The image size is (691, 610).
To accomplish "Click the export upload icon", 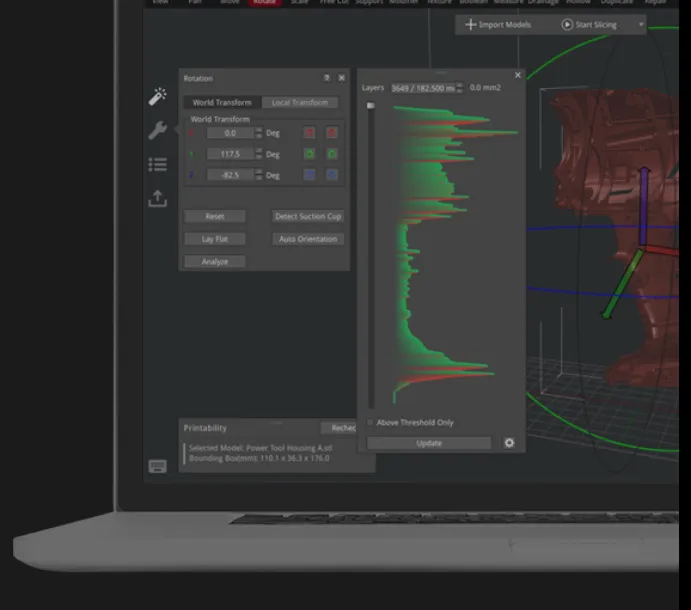I will pos(157,199).
